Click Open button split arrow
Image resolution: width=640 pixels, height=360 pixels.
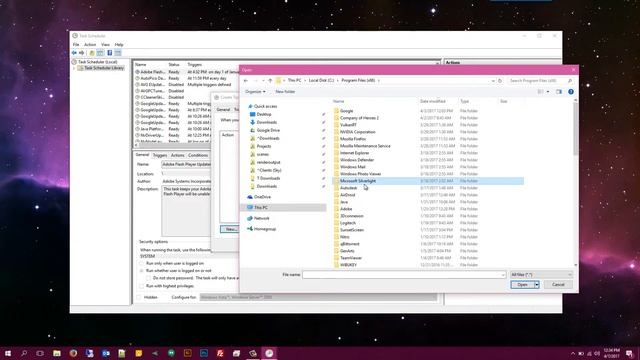(537, 285)
